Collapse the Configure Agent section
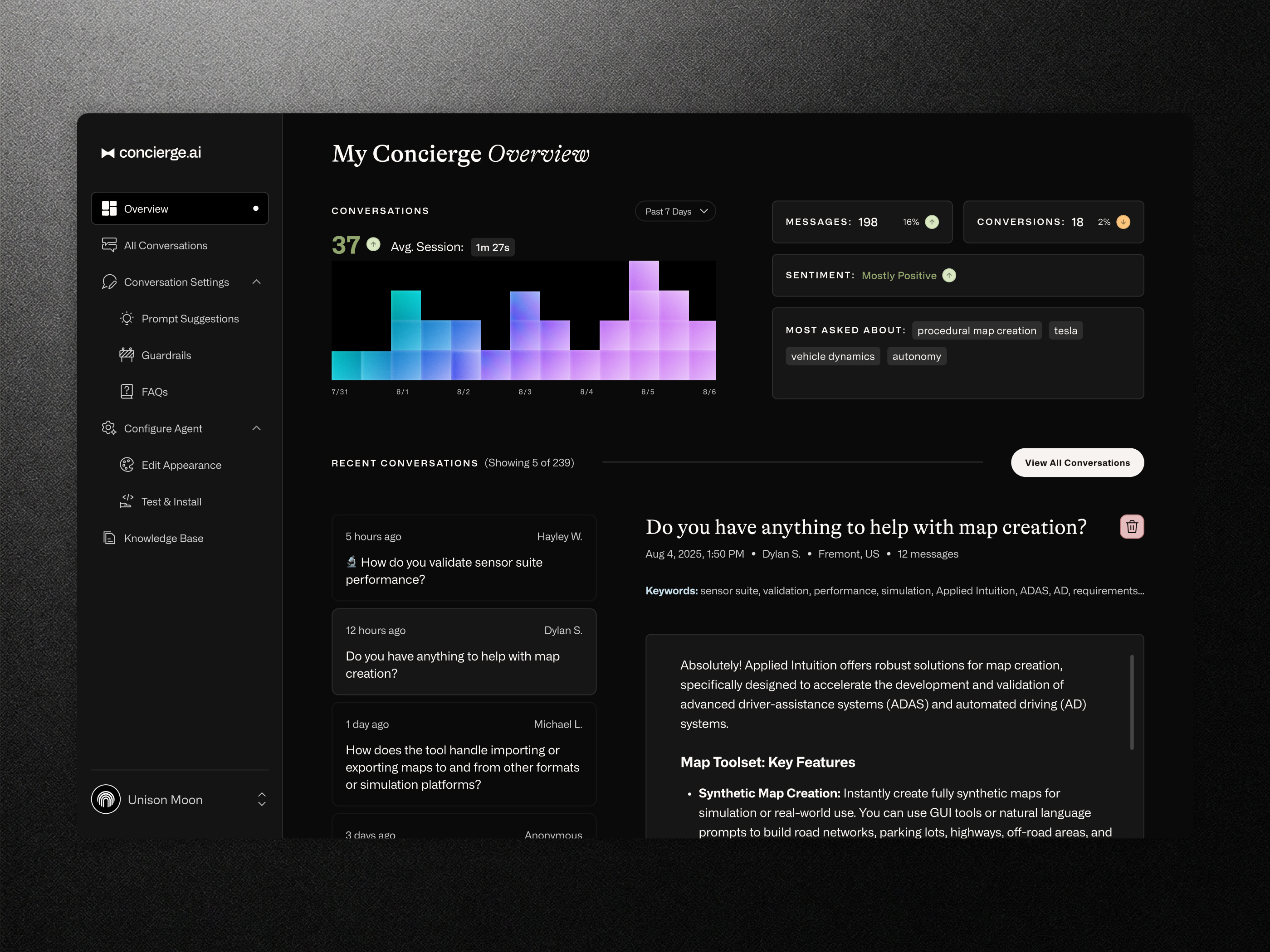Image resolution: width=1270 pixels, height=952 pixels. [x=257, y=428]
